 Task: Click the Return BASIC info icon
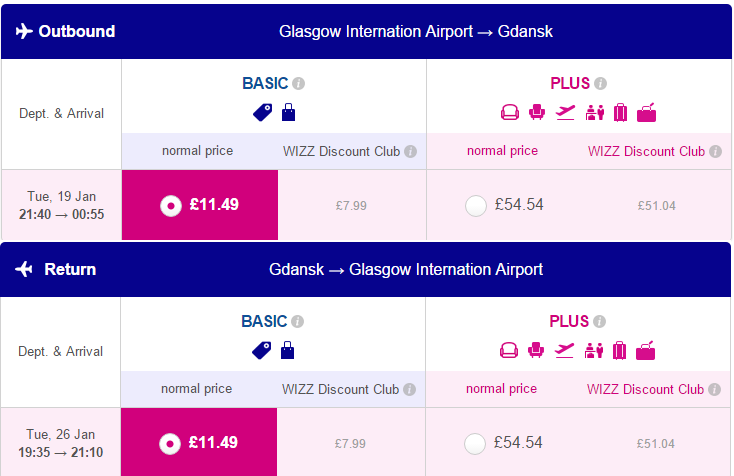coord(298,322)
